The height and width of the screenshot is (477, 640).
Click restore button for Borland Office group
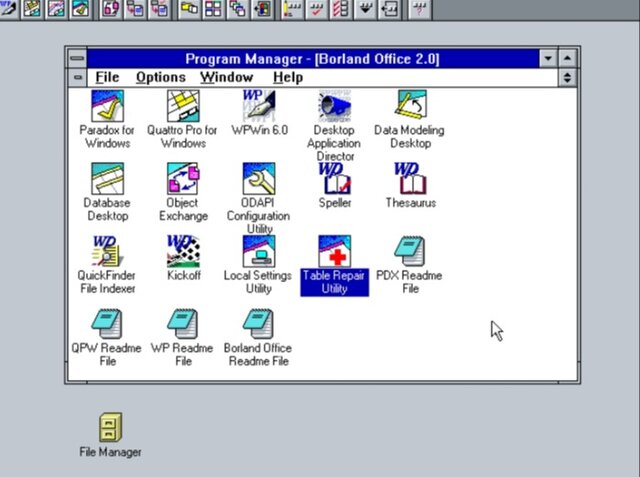coord(567,78)
